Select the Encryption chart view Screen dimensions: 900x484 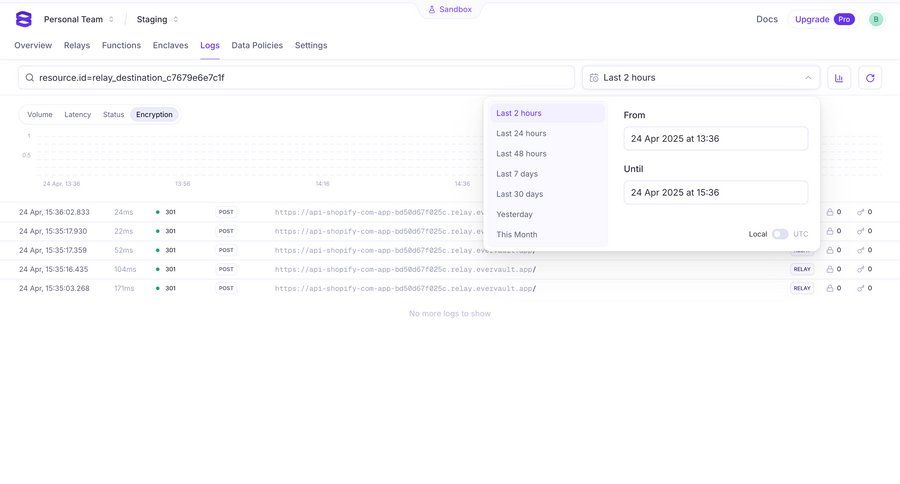pyautogui.click(x=154, y=115)
